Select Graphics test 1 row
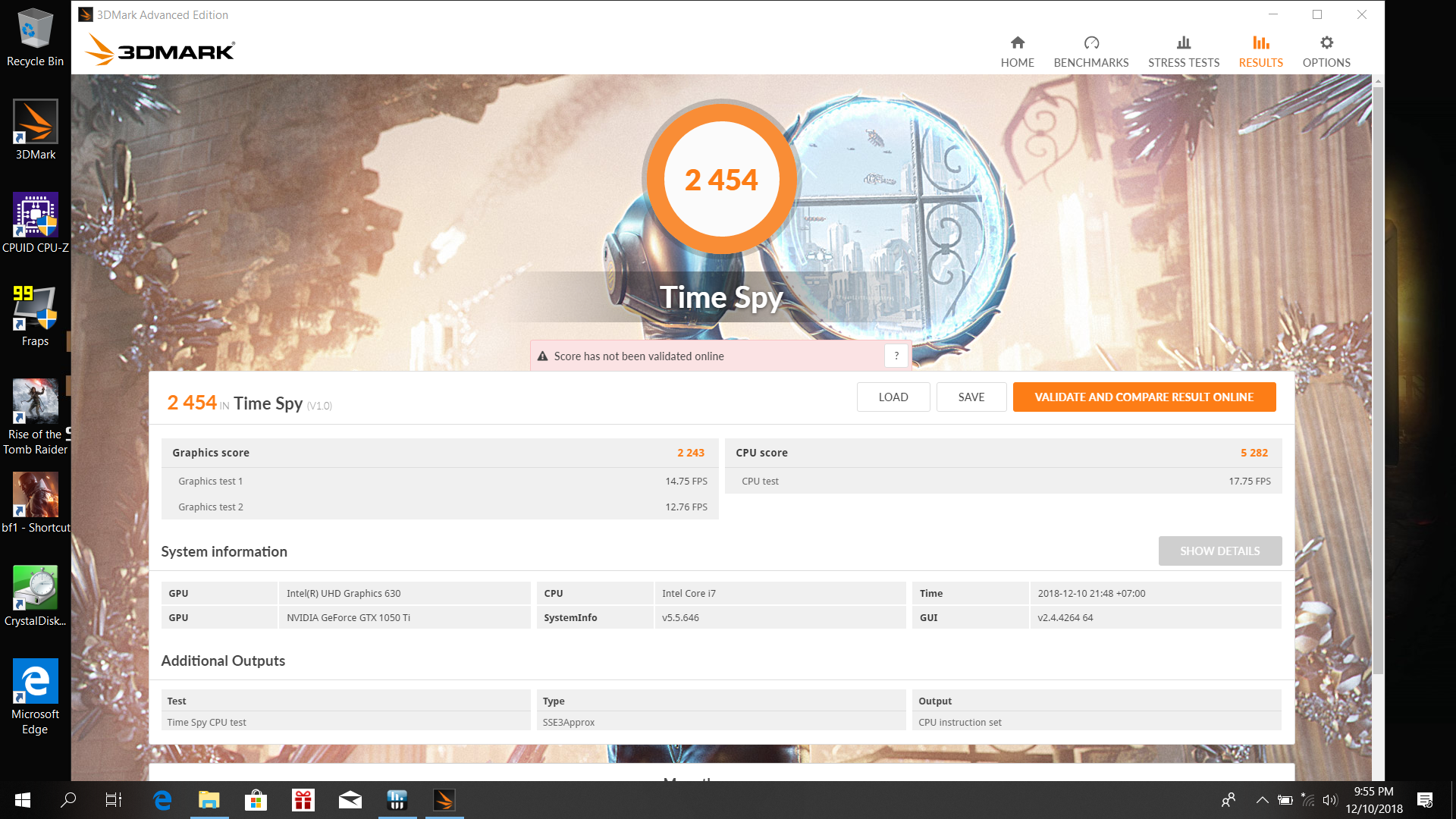The image size is (1456, 819). [x=440, y=481]
